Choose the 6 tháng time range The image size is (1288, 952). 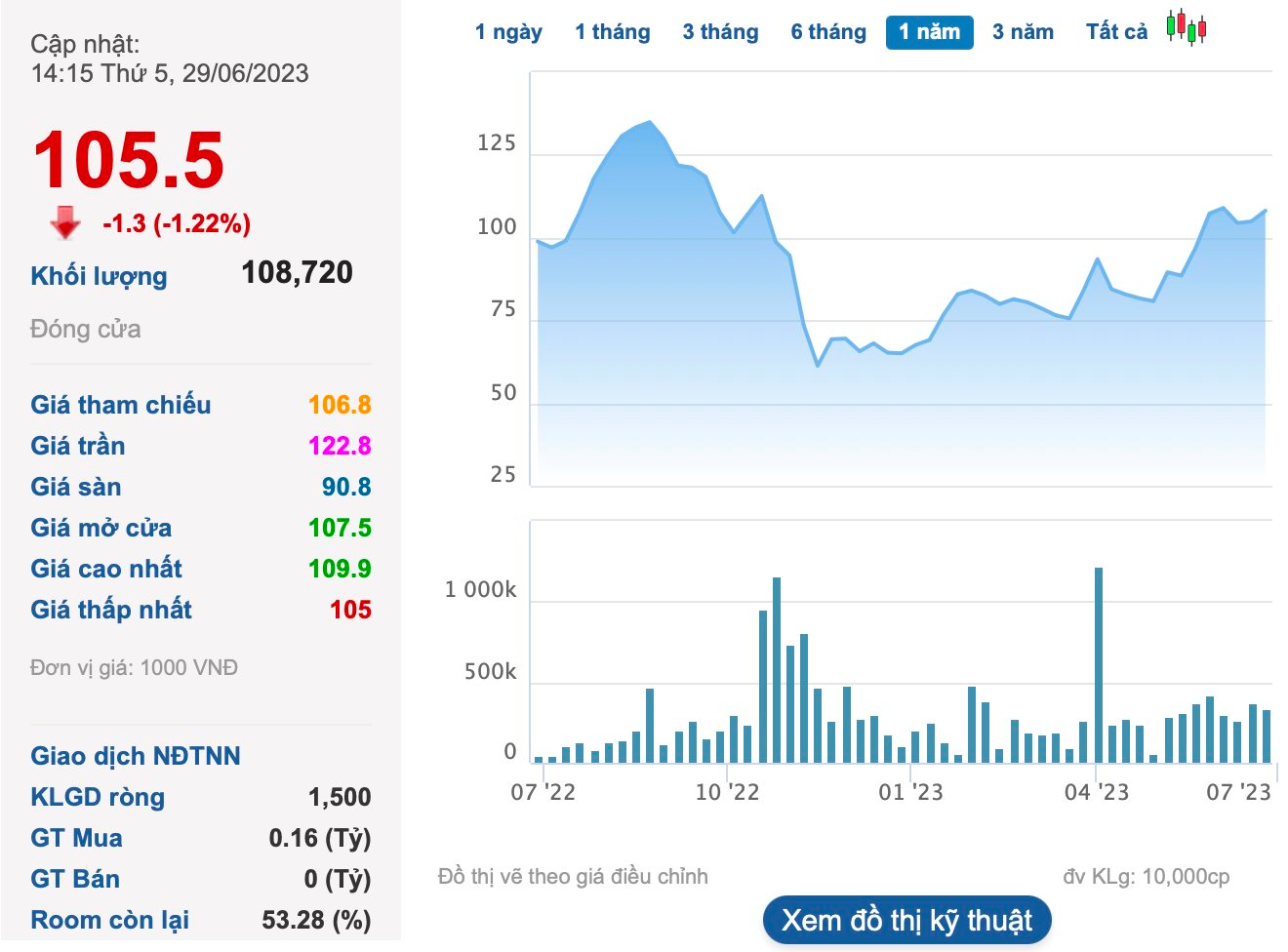pos(828,32)
